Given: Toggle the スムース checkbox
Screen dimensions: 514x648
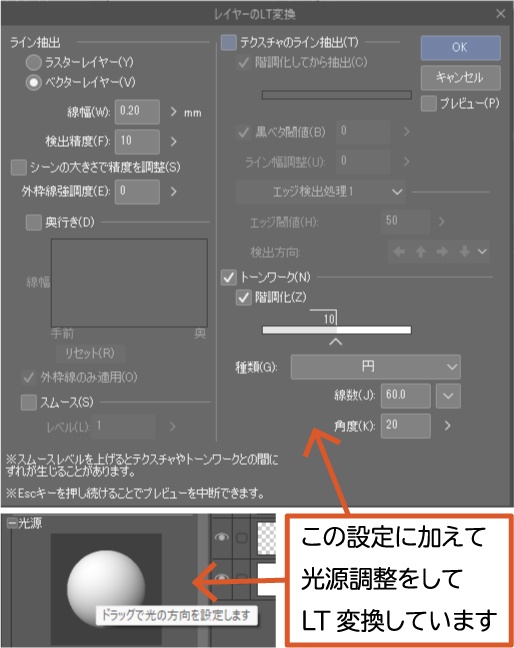Looking at the screenshot, I should point(29,402).
